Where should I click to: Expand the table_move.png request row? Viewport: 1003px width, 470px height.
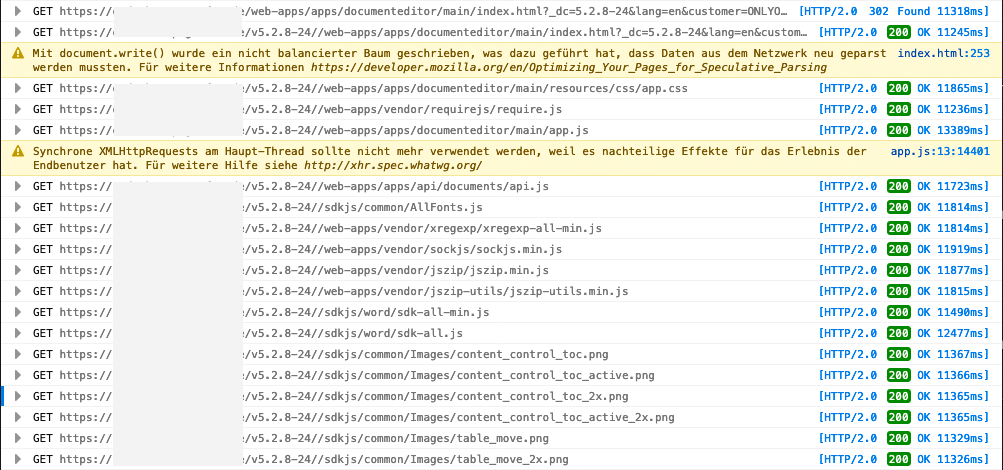click(x=18, y=438)
